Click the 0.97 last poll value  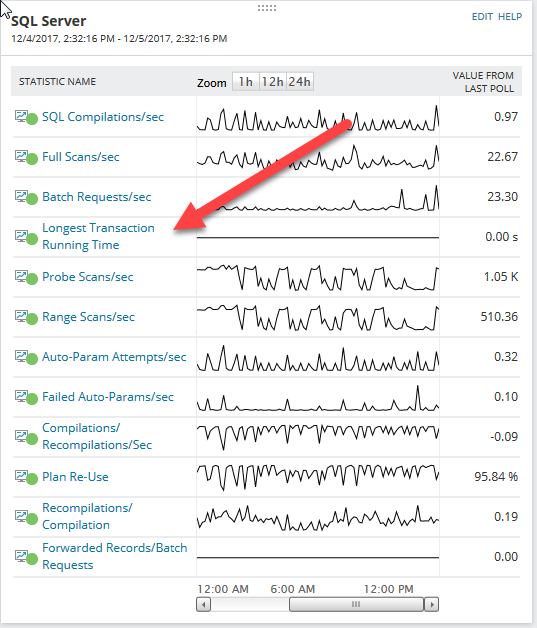point(506,117)
